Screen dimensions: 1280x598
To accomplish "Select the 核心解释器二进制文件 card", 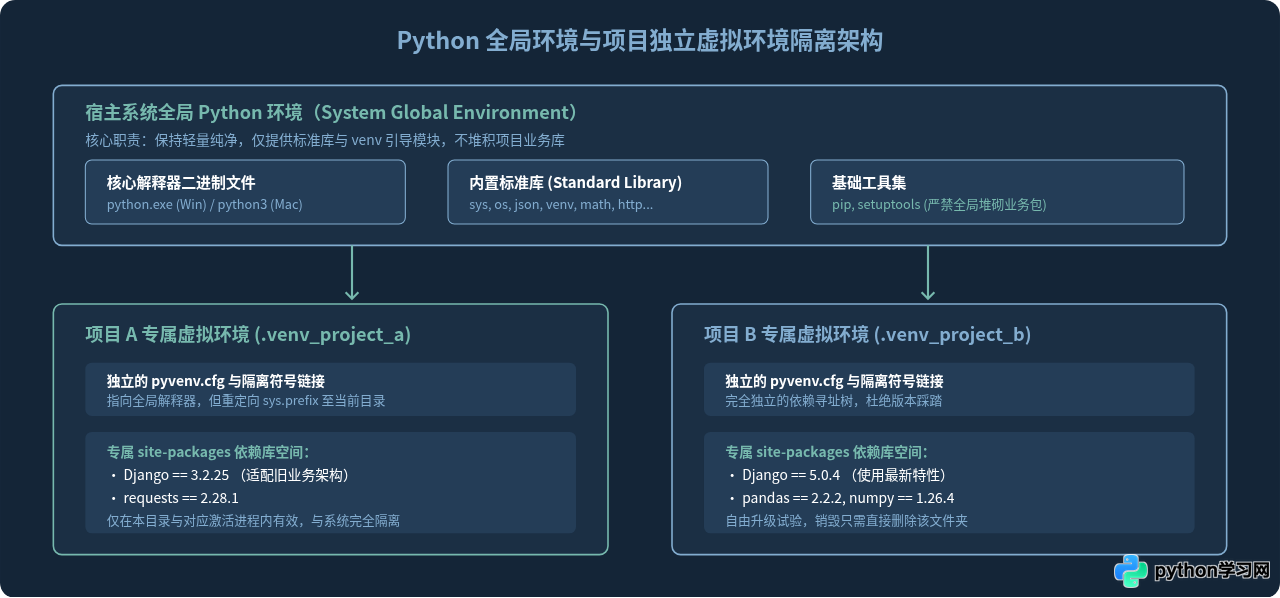I will (245, 192).
